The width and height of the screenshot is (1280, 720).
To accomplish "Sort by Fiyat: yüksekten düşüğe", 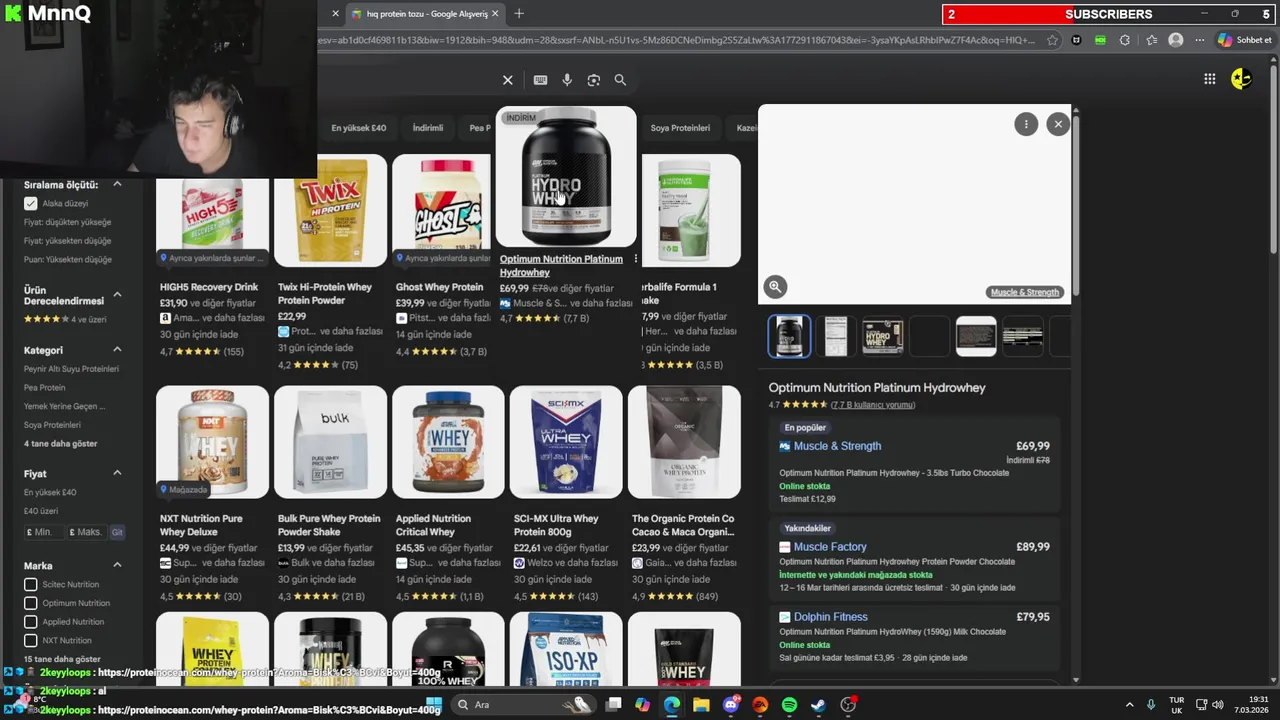I will [68, 241].
